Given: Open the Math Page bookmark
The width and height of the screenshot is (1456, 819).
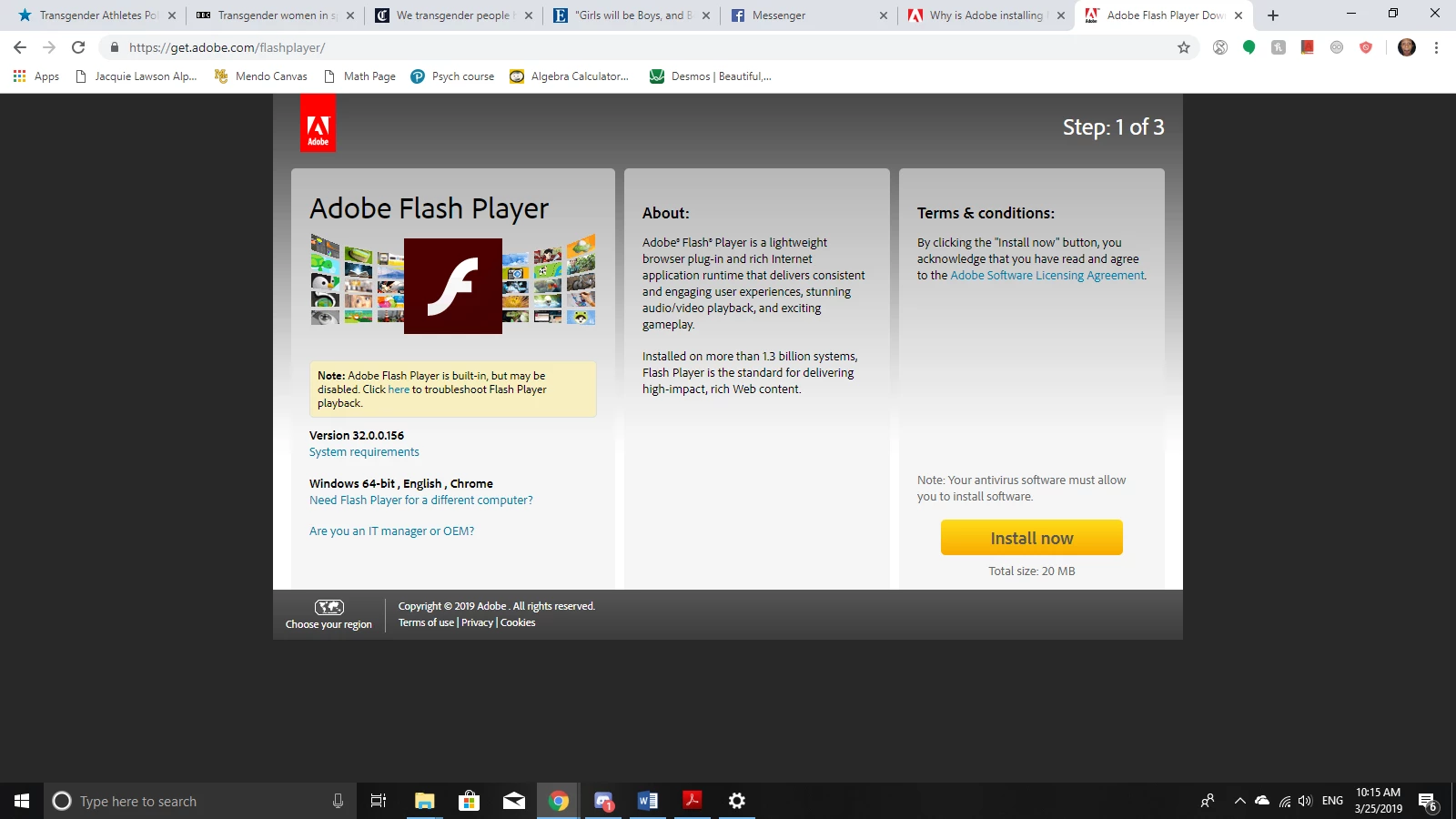Looking at the screenshot, I should point(359,76).
